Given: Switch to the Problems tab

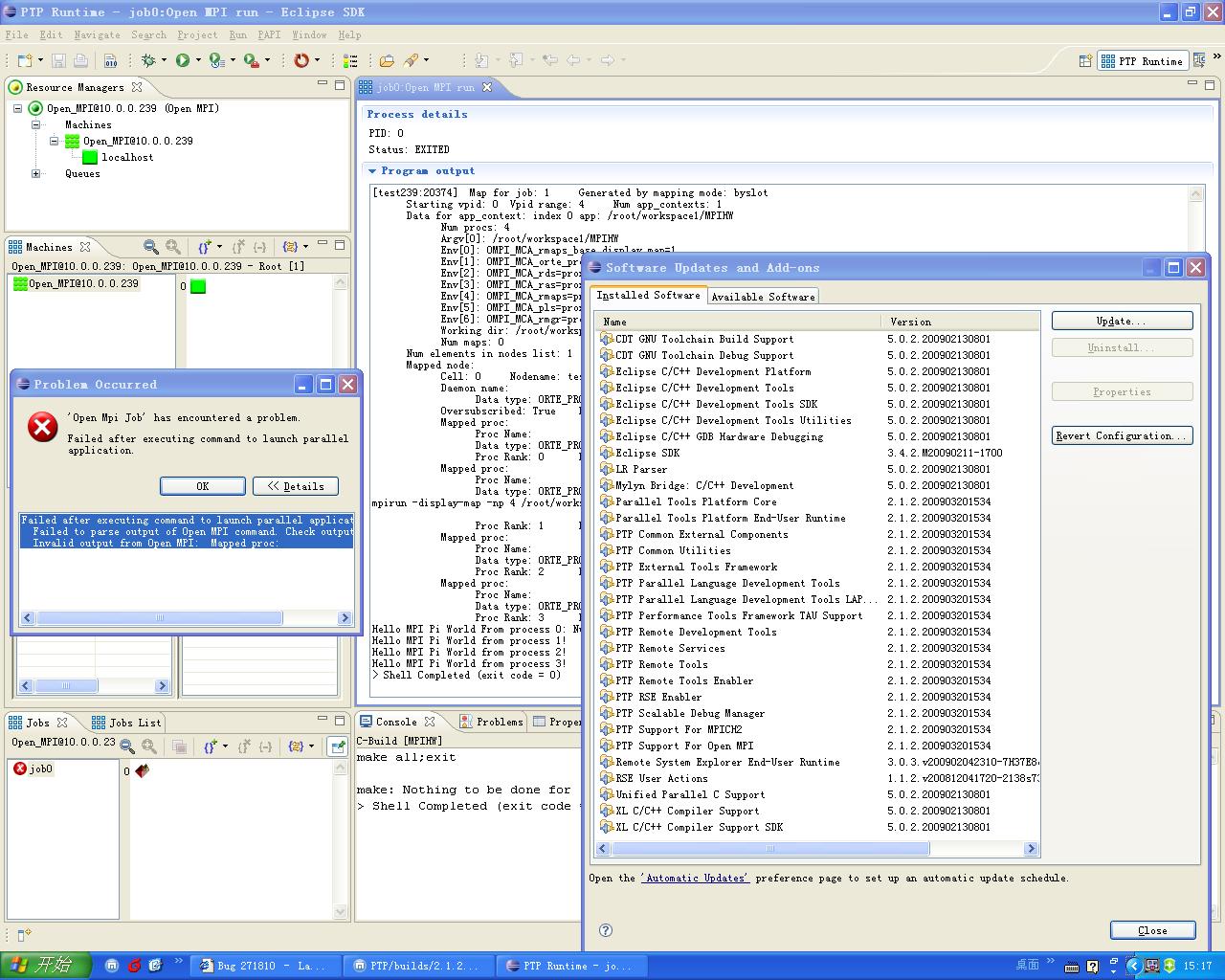Looking at the screenshot, I should (x=492, y=722).
